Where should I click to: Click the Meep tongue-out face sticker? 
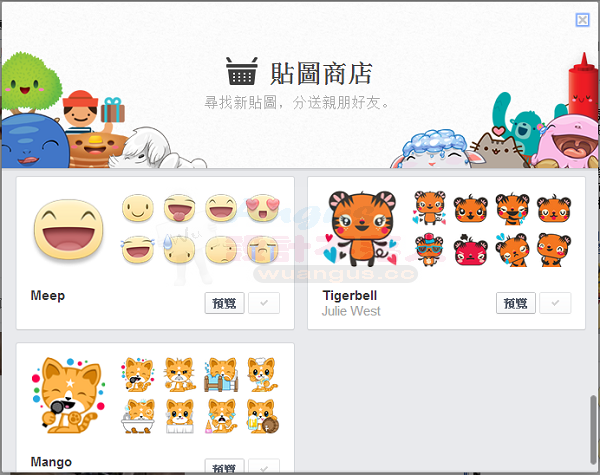coord(179,208)
